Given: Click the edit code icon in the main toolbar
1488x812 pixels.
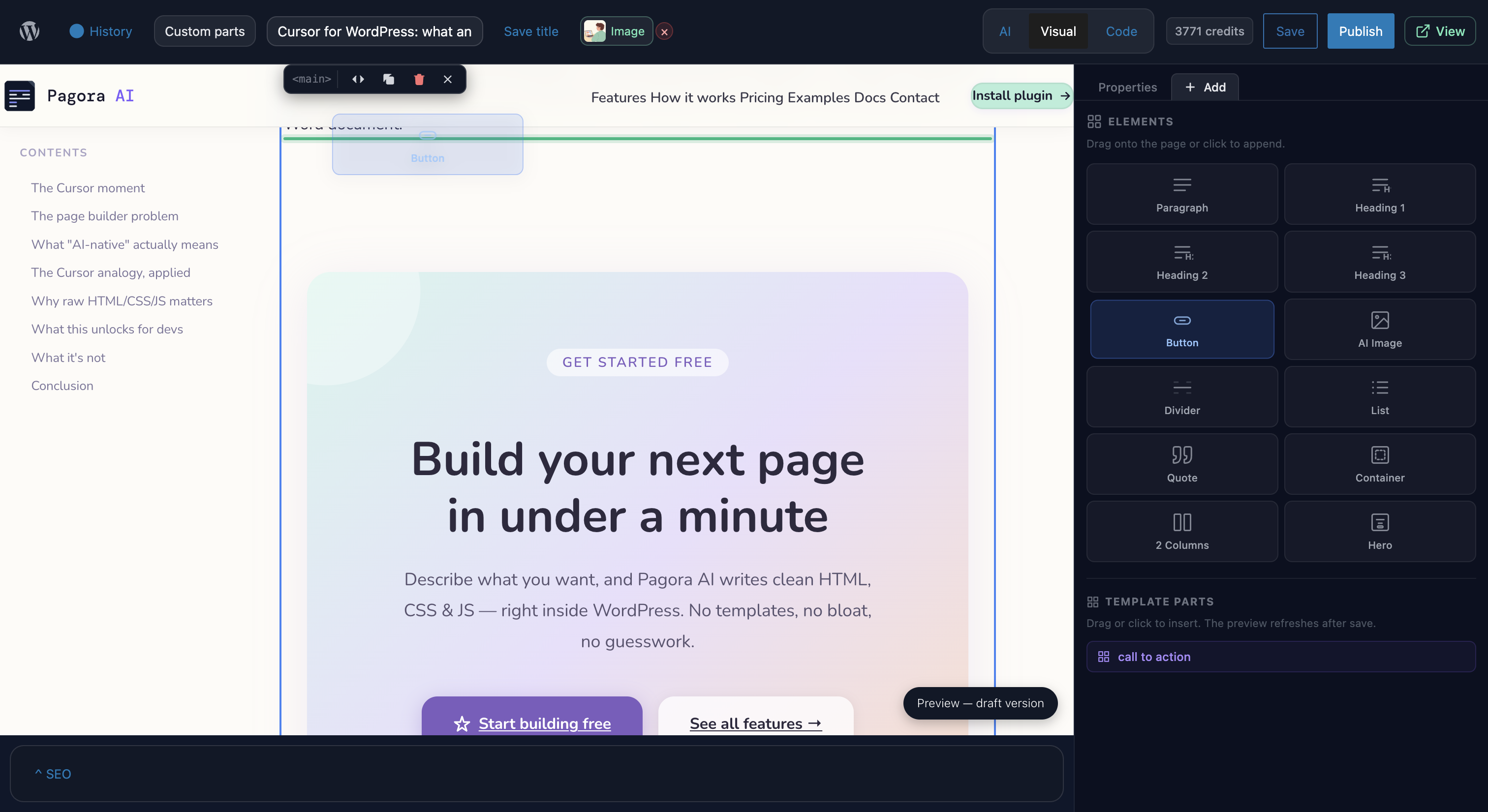Looking at the screenshot, I should coord(358,79).
